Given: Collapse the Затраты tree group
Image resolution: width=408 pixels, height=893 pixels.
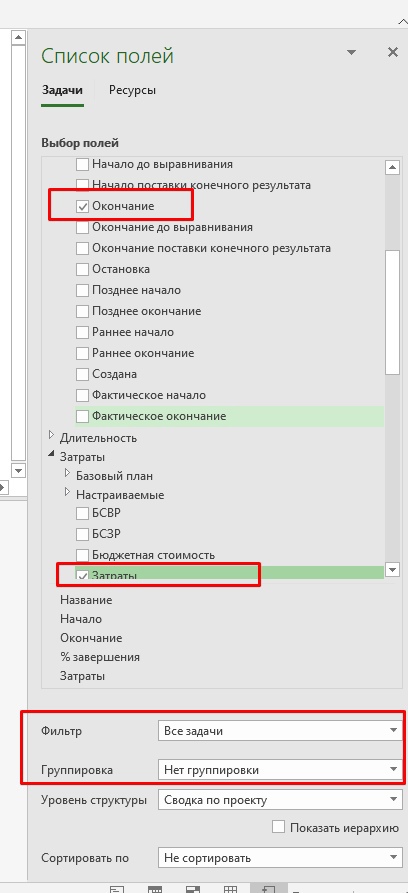Looking at the screenshot, I should [51, 455].
